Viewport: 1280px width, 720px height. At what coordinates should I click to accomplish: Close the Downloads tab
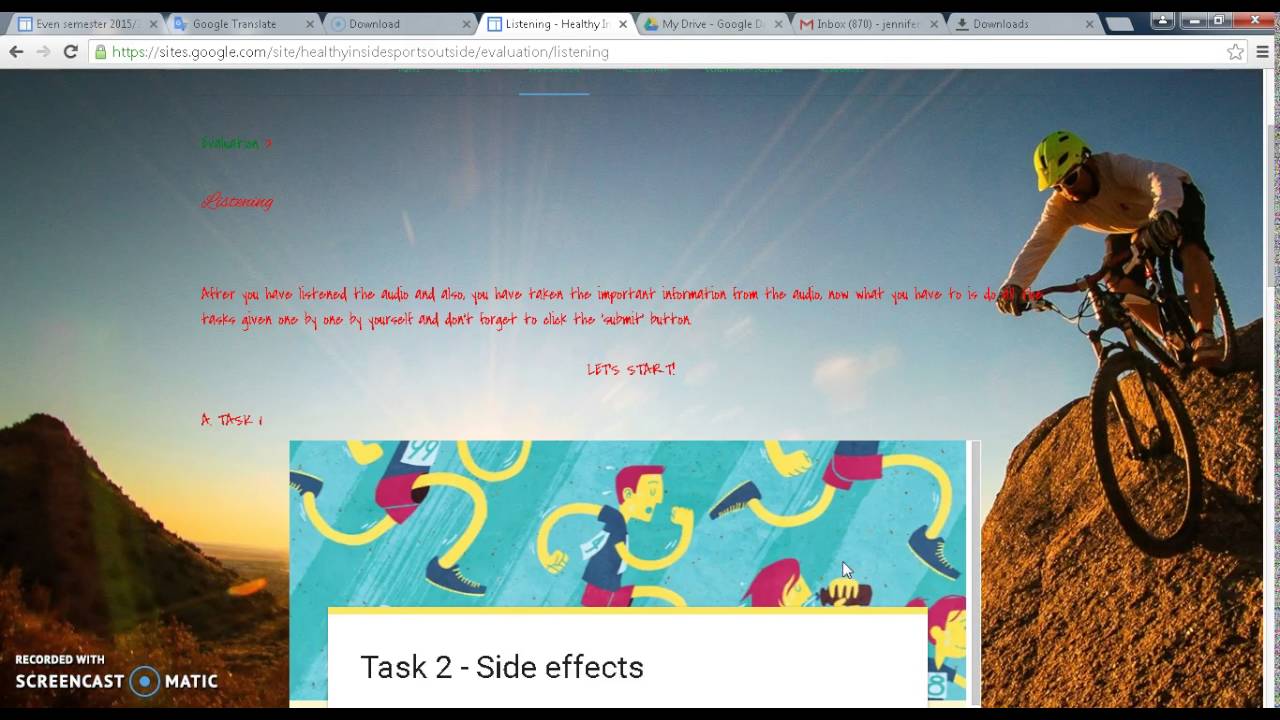[1090, 24]
